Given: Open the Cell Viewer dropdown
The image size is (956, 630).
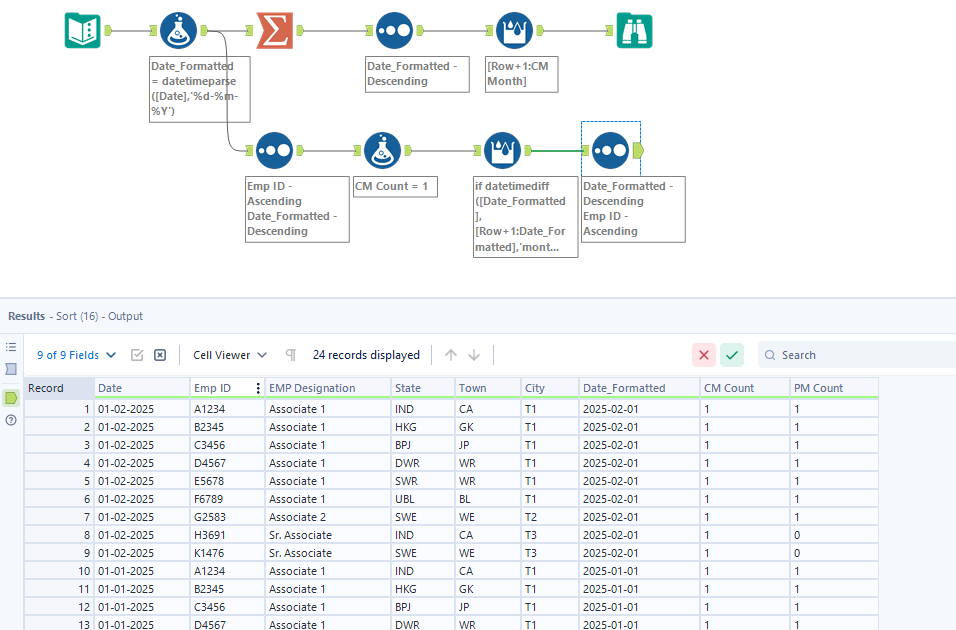Looking at the screenshot, I should tap(226, 354).
